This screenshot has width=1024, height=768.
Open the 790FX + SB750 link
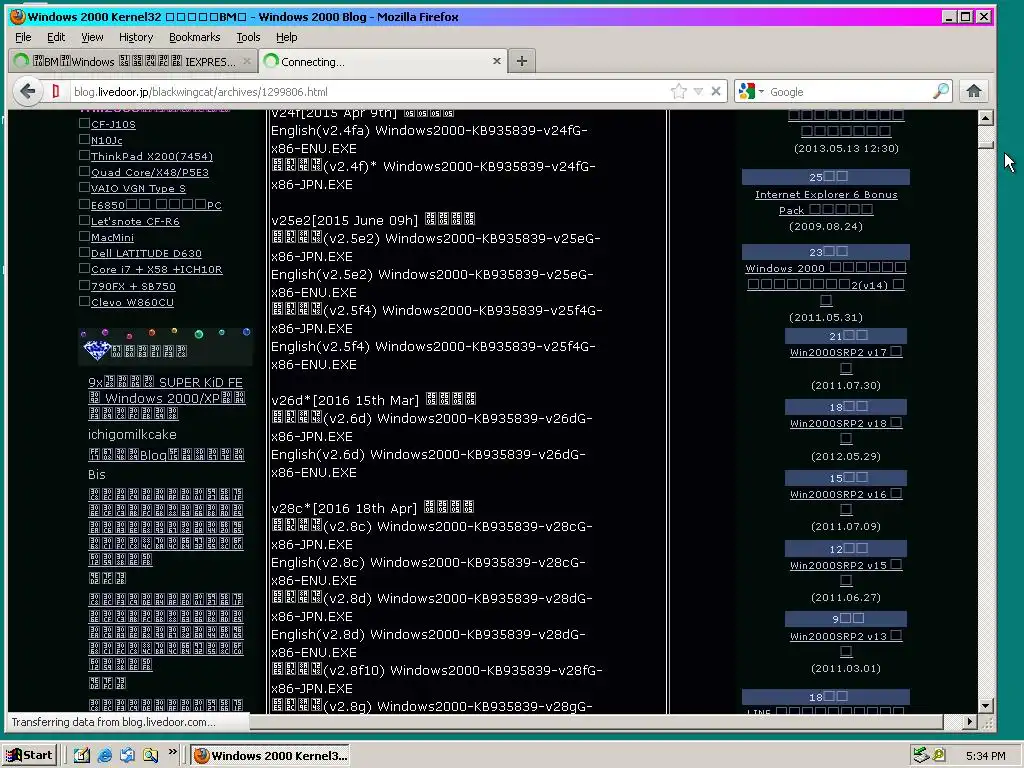pyautogui.click(x=133, y=286)
